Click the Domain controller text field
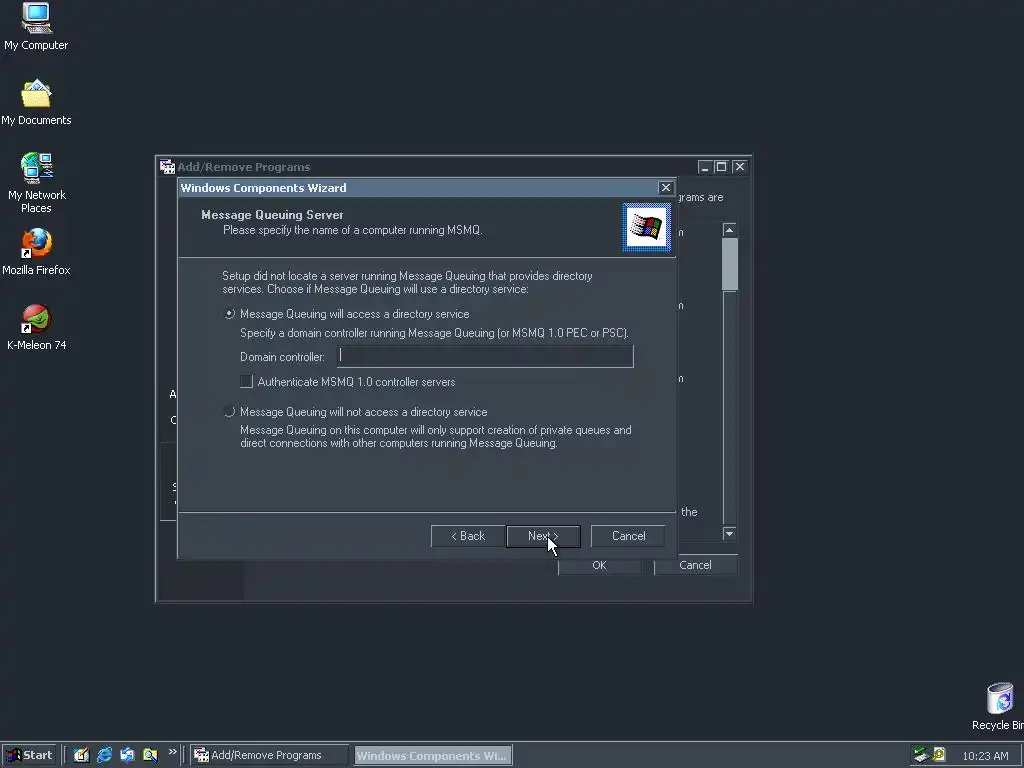Screen dimensions: 1024x768 point(485,357)
